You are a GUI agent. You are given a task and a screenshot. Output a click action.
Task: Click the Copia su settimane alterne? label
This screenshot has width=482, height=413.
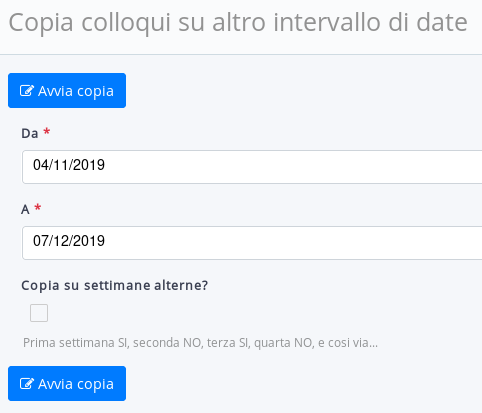pos(115,286)
